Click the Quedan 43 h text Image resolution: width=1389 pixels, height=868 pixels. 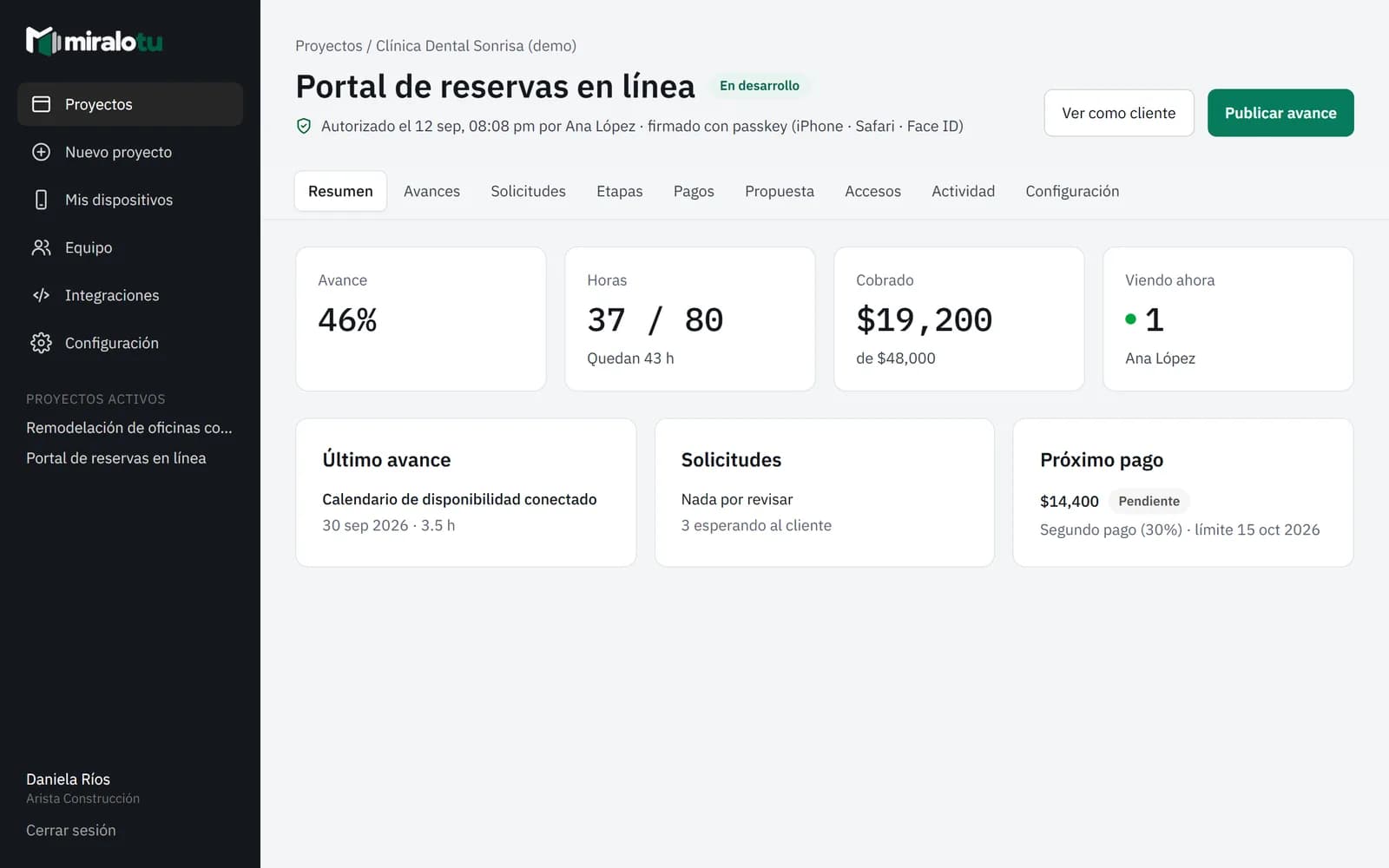(x=630, y=358)
